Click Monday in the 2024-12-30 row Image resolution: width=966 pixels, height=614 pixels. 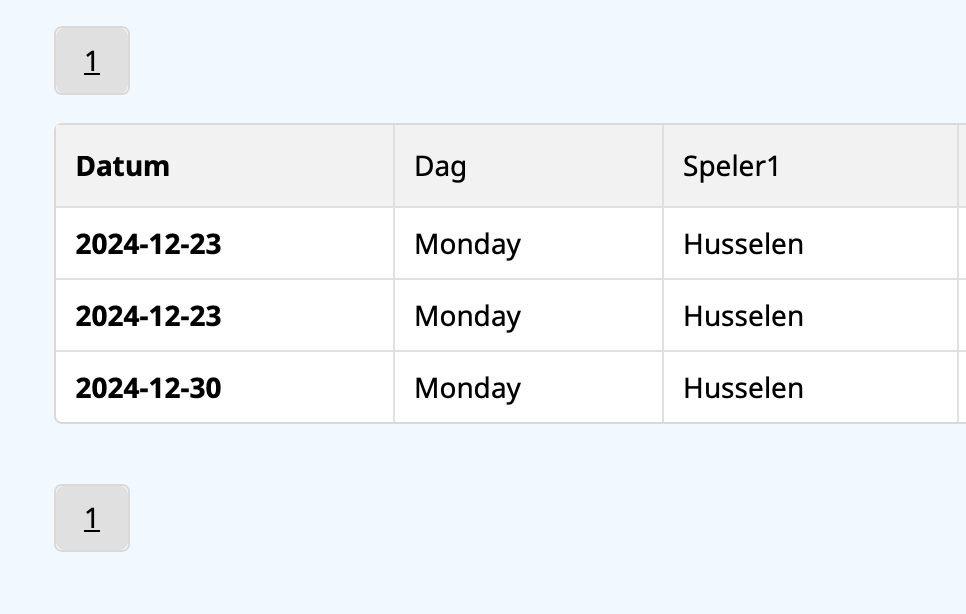467,388
